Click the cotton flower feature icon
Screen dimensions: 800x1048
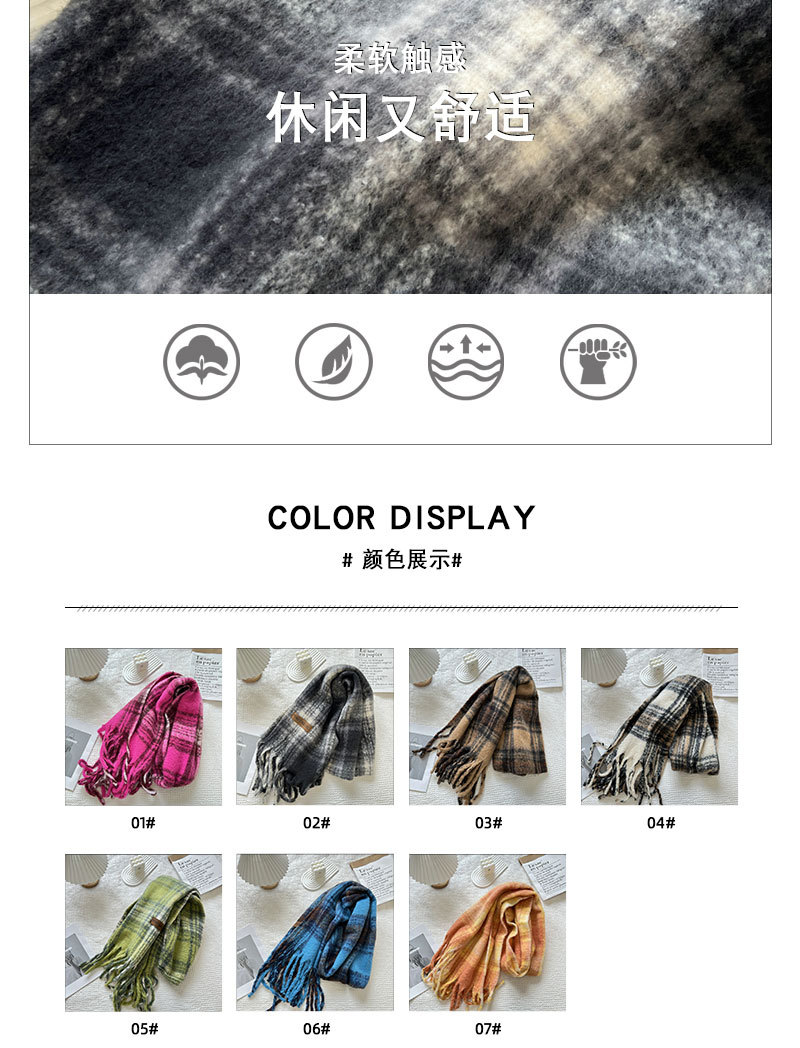point(201,362)
